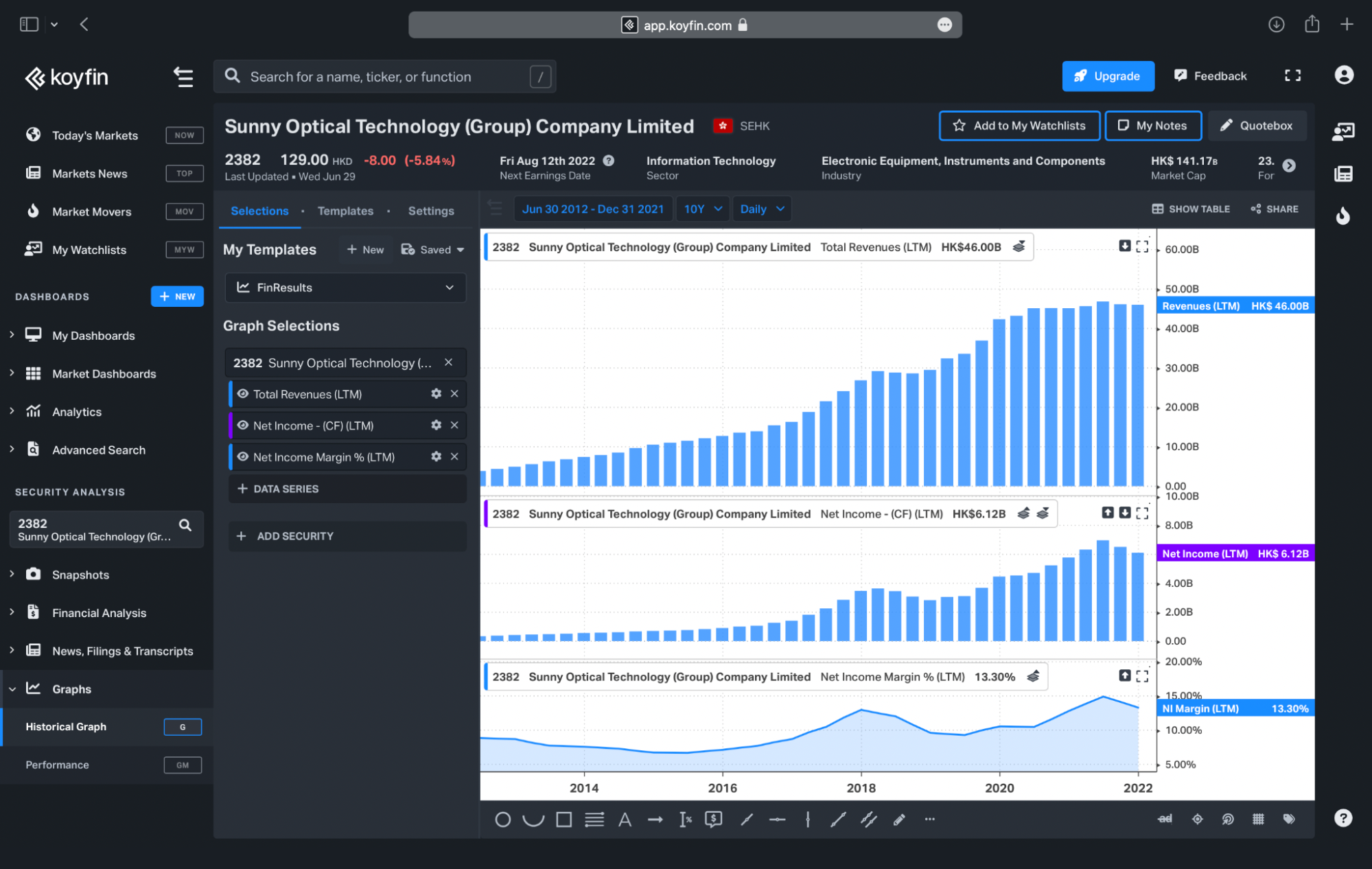Select the arrow drawing tool
This screenshot has height=869, width=1372.
(655, 820)
